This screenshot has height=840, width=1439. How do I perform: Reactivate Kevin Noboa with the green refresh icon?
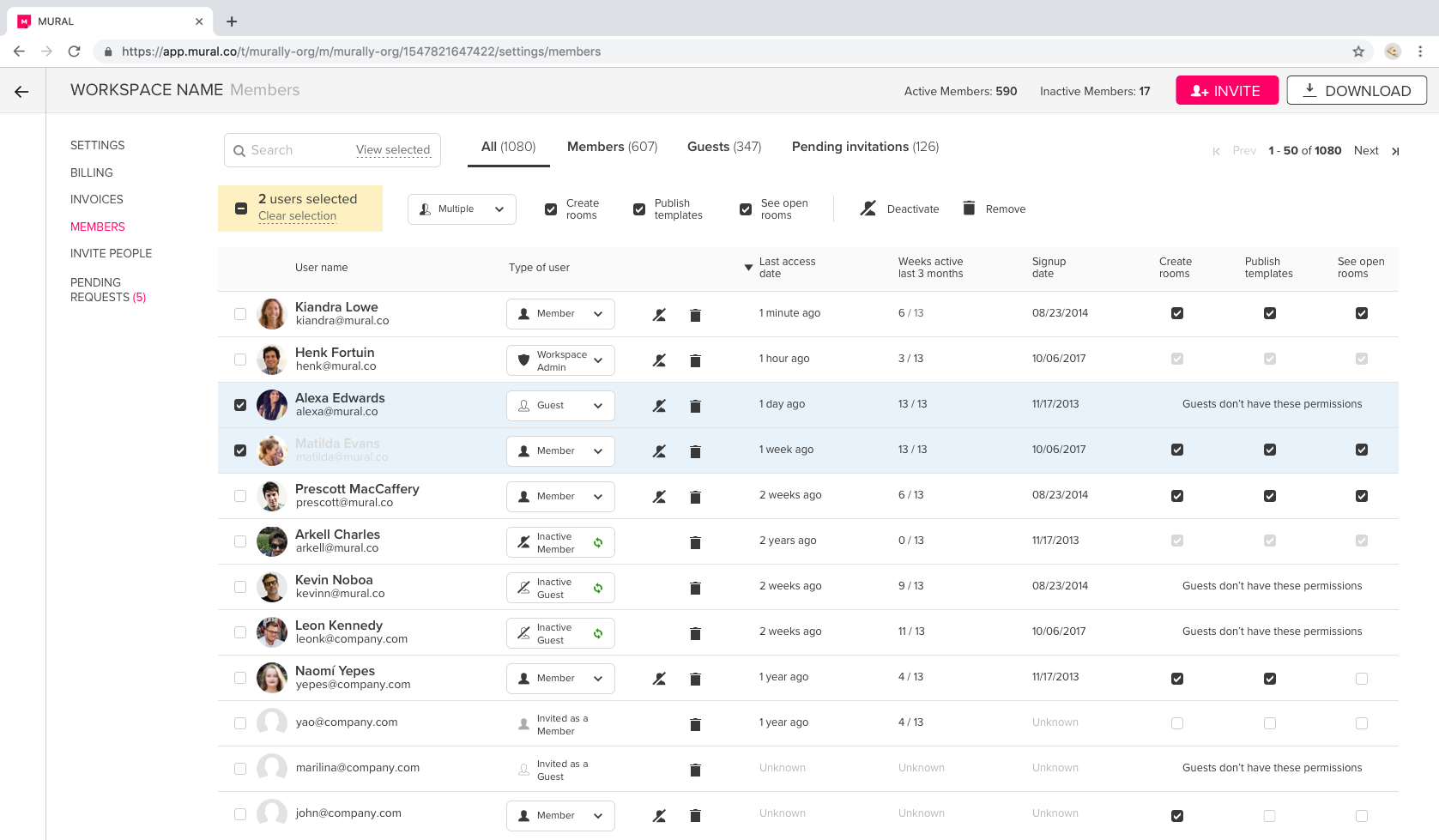[x=598, y=588]
